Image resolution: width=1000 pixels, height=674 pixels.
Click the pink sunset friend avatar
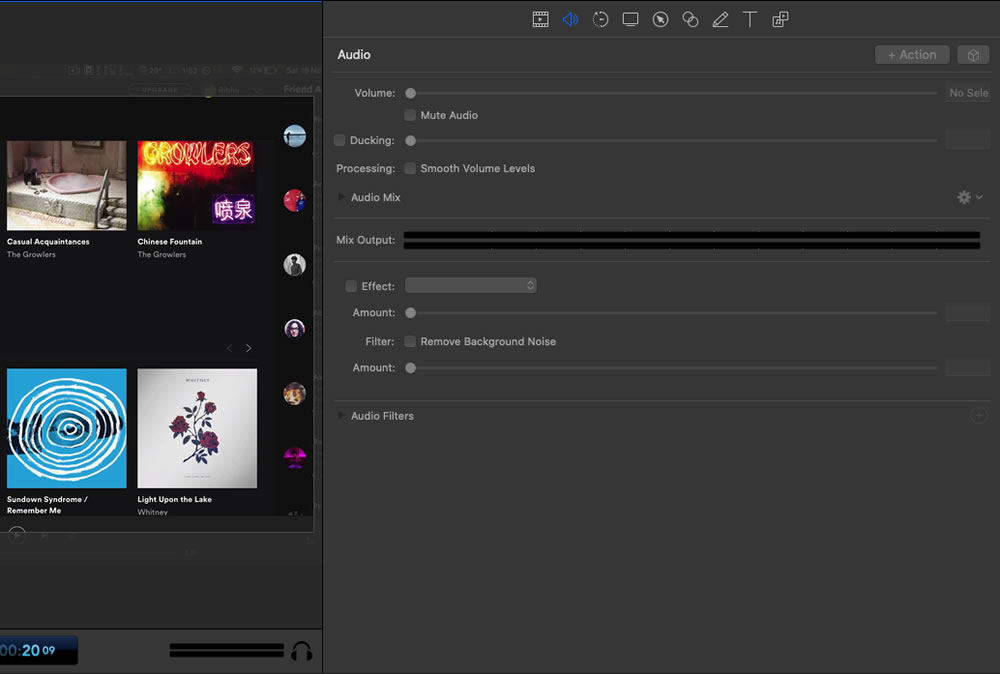tap(295, 457)
